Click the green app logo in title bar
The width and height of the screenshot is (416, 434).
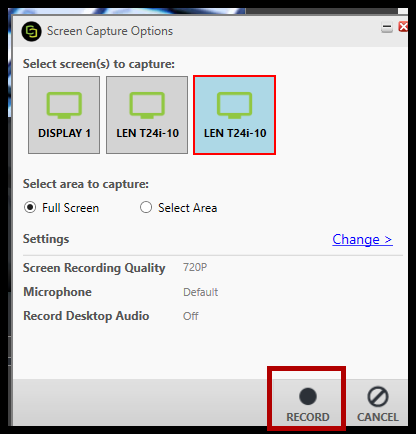pos(31,32)
